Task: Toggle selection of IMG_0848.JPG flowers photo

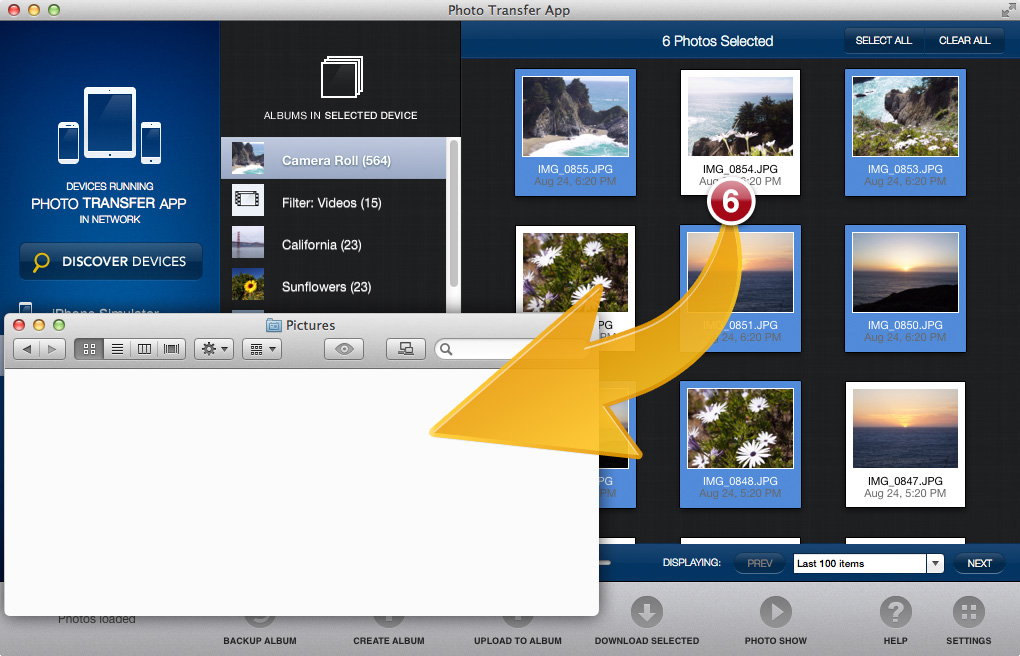Action: [x=740, y=444]
